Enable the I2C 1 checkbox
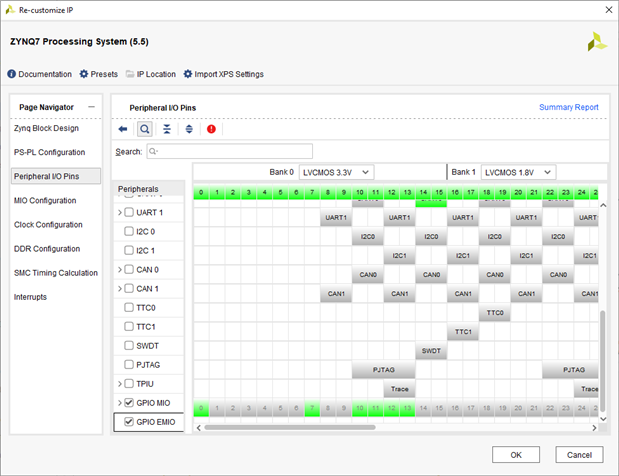Image resolution: width=619 pixels, height=476 pixels. click(x=129, y=250)
